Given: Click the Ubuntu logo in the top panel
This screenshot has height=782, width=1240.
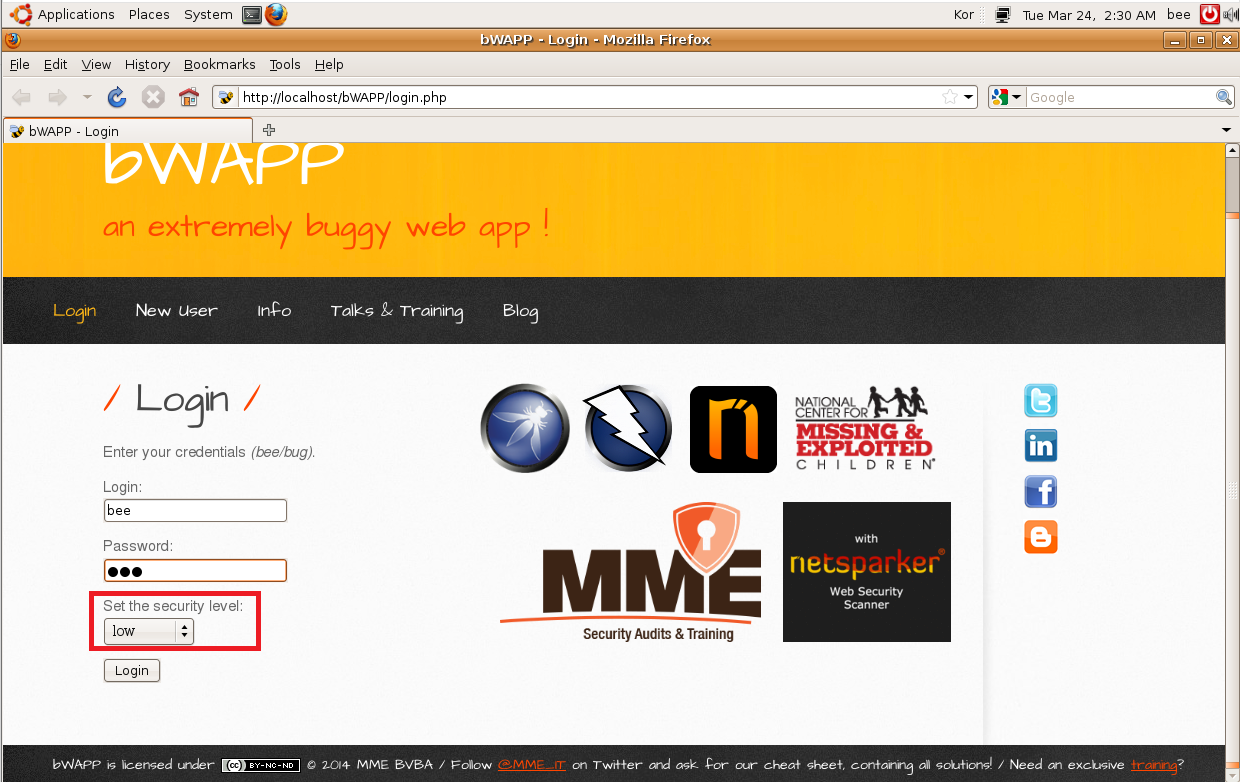Looking at the screenshot, I should coord(21,14).
